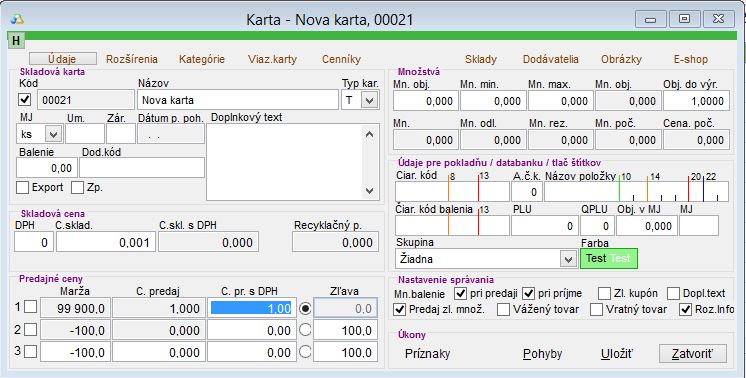Screen dimensions: 746x378
Task: Open the Cenníky tab
Action: click(x=341, y=59)
